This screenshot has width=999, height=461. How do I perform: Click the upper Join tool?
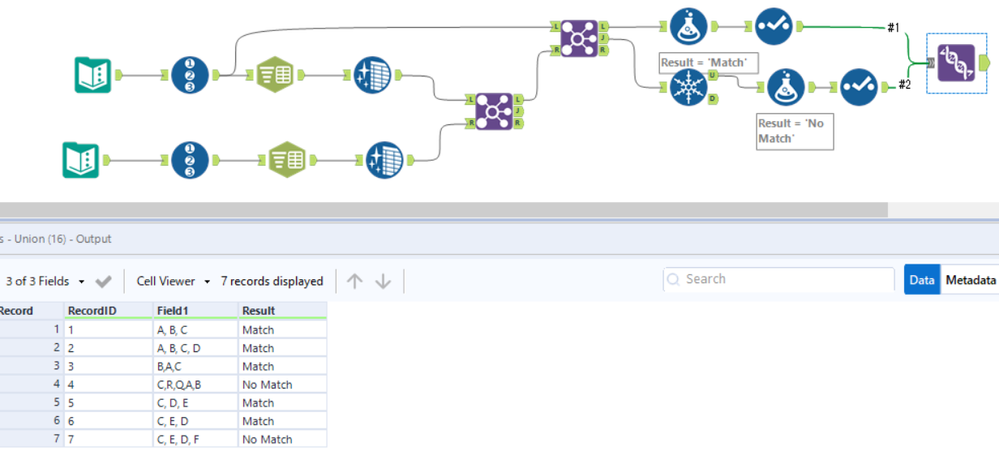579,38
